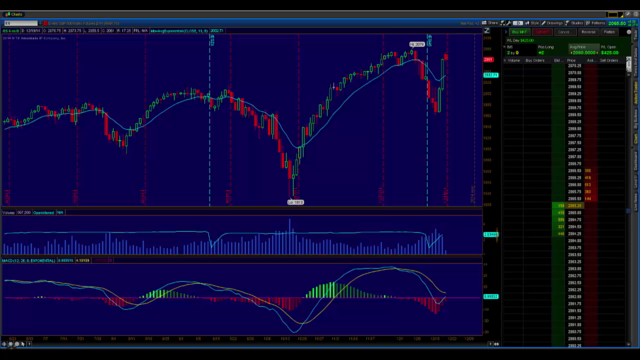
Task: Open the Charts tab
Action: 14,14
